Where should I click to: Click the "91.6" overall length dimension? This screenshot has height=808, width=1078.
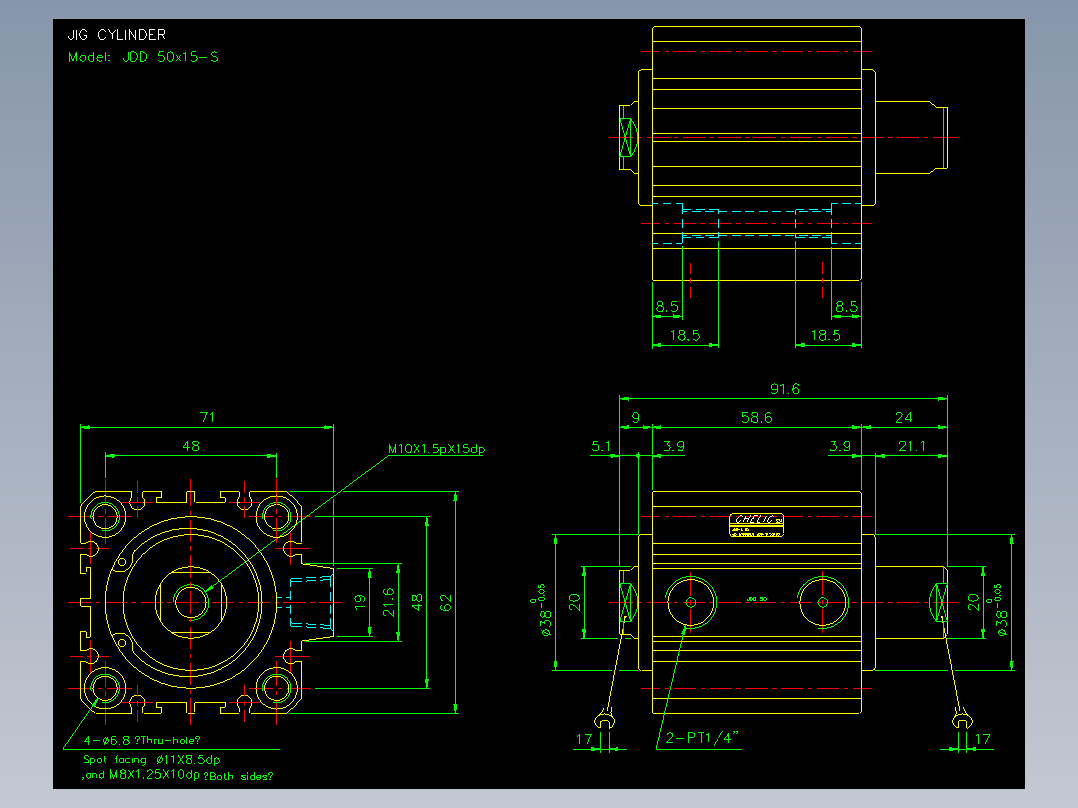coord(784,389)
